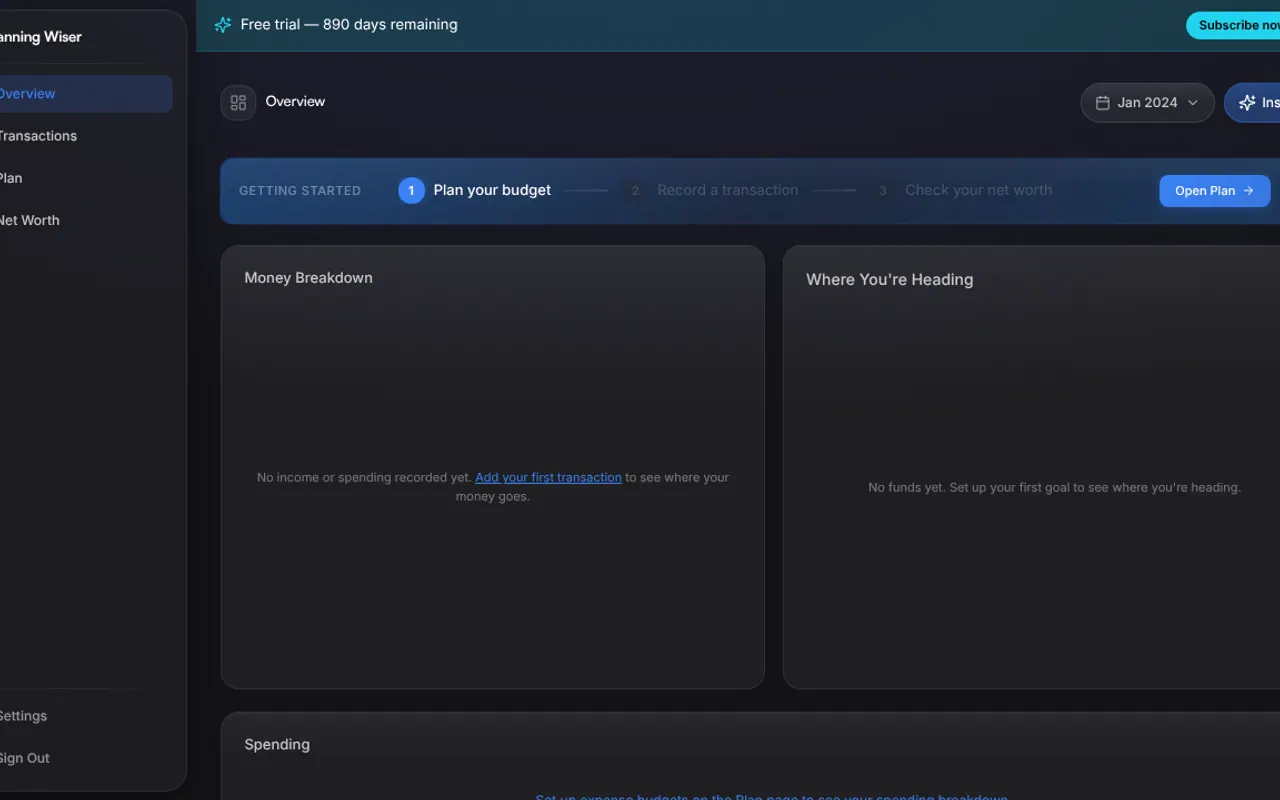The image size is (1280, 800).
Task: Click the No funds yet message
Action: coord(1054,488)
